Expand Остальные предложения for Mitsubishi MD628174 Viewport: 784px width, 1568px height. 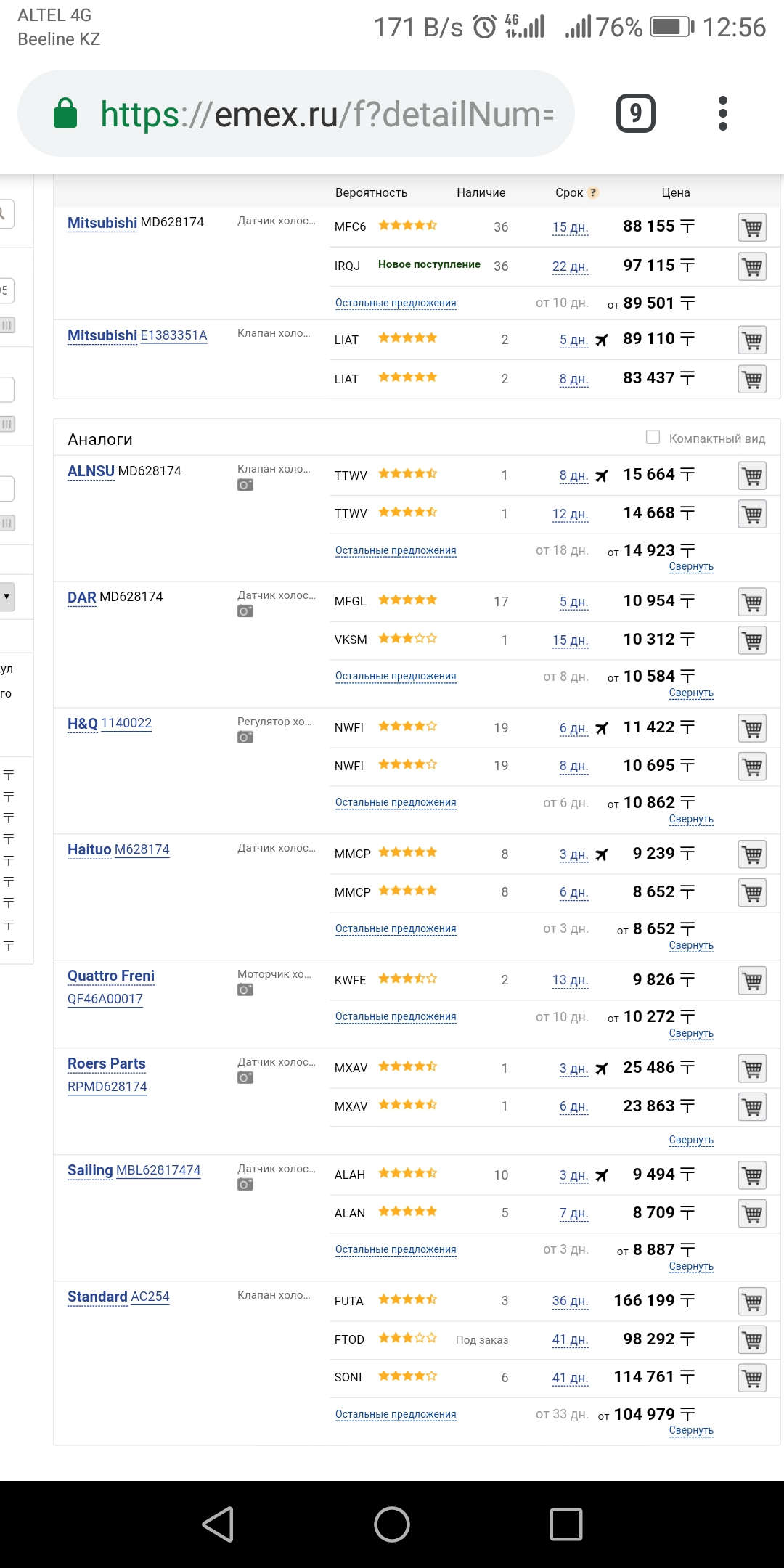pos(396,303)
